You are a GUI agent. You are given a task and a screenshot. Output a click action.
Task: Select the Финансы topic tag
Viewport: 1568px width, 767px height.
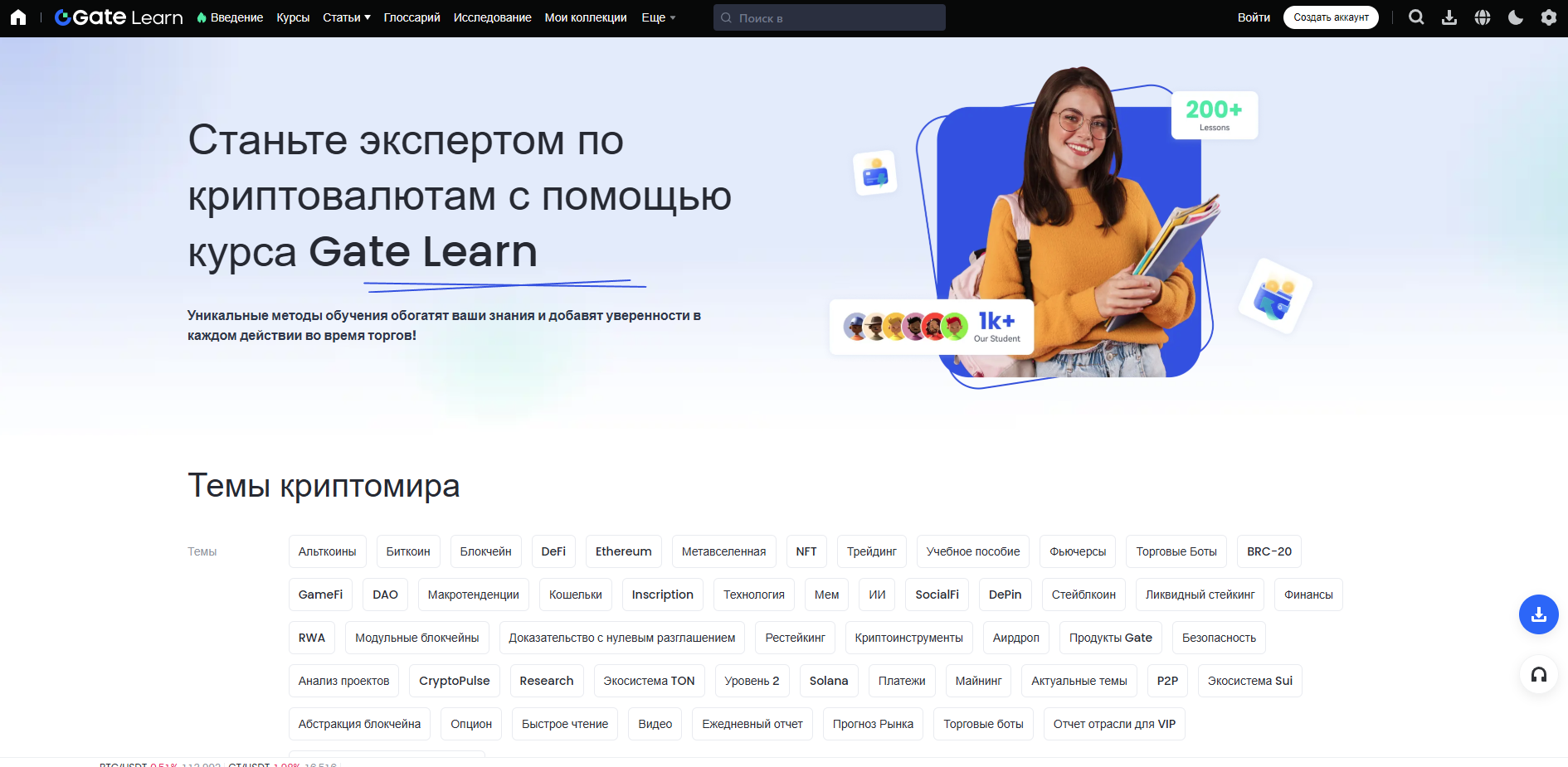[x=1308, y=595]
